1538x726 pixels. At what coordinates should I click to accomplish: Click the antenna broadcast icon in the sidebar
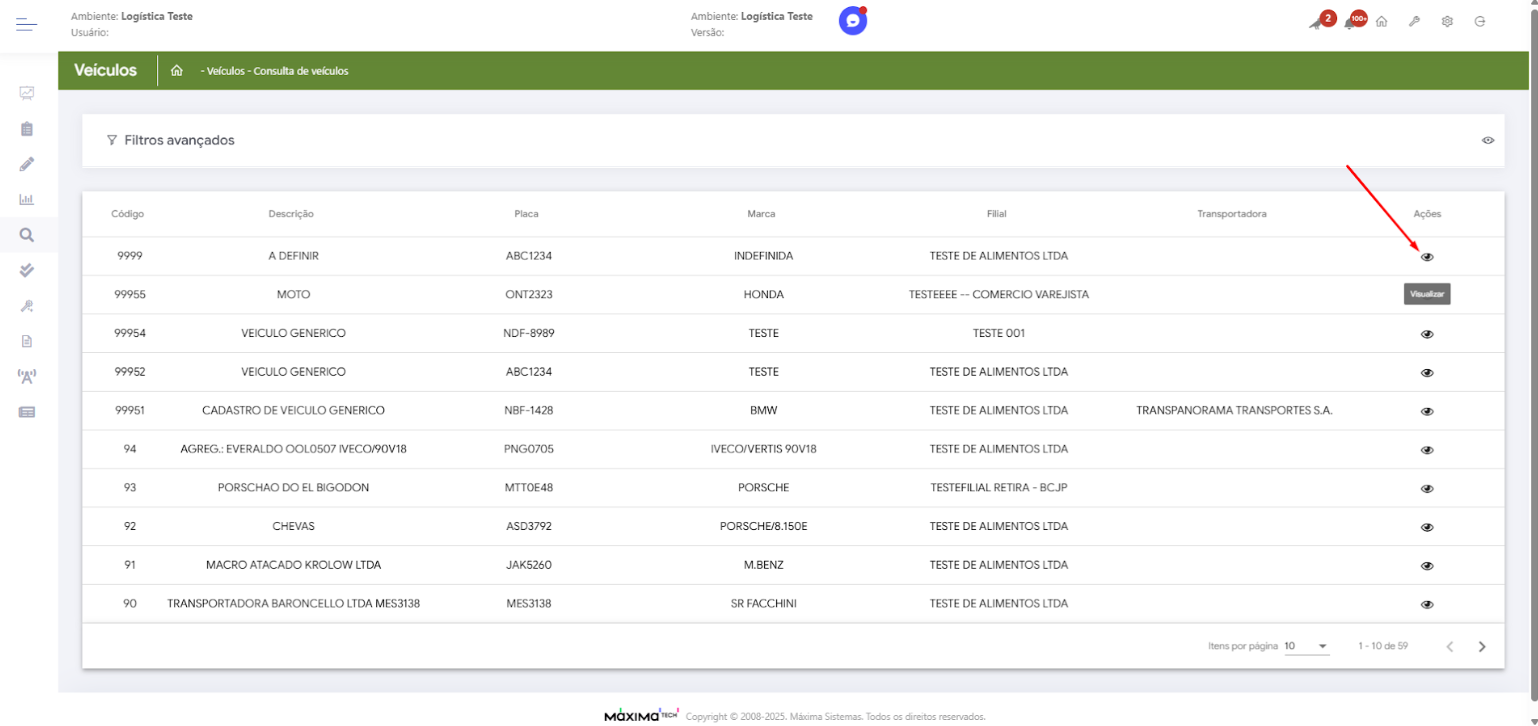click(x=27, y=376)
